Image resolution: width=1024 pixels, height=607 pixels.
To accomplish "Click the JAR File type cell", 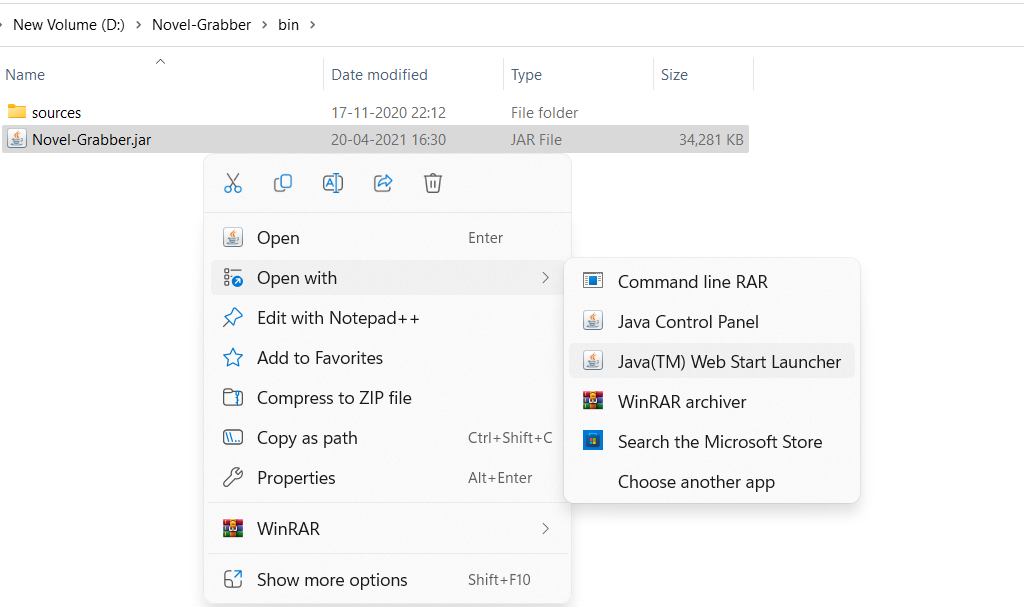I will [536, 140].
